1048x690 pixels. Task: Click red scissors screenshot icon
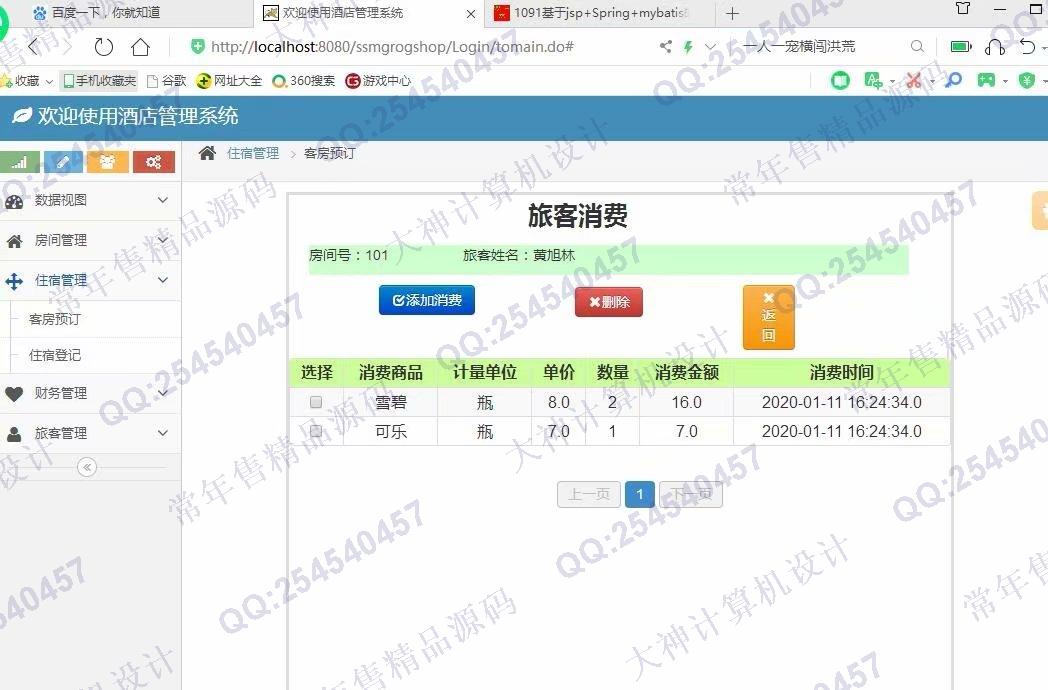[914, 80]
